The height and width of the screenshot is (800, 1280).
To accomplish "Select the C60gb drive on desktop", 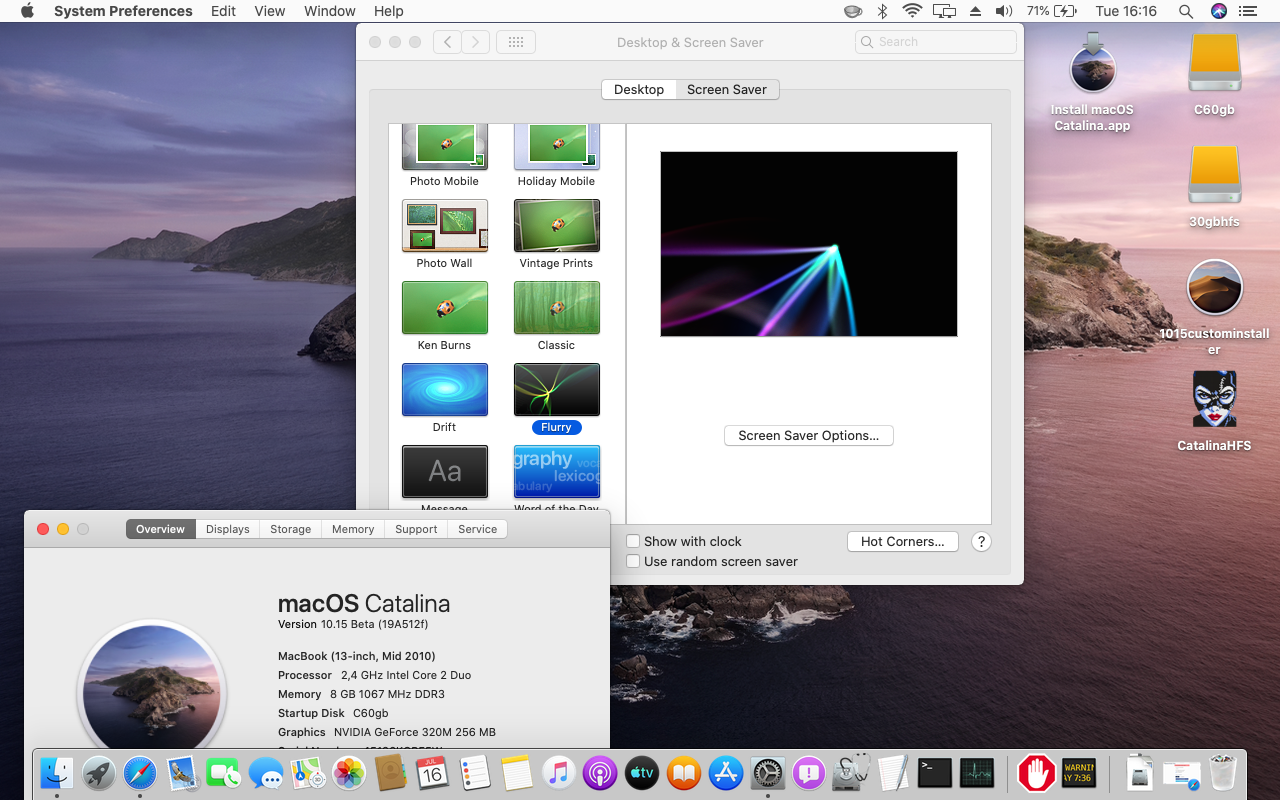I will 1214,64.
